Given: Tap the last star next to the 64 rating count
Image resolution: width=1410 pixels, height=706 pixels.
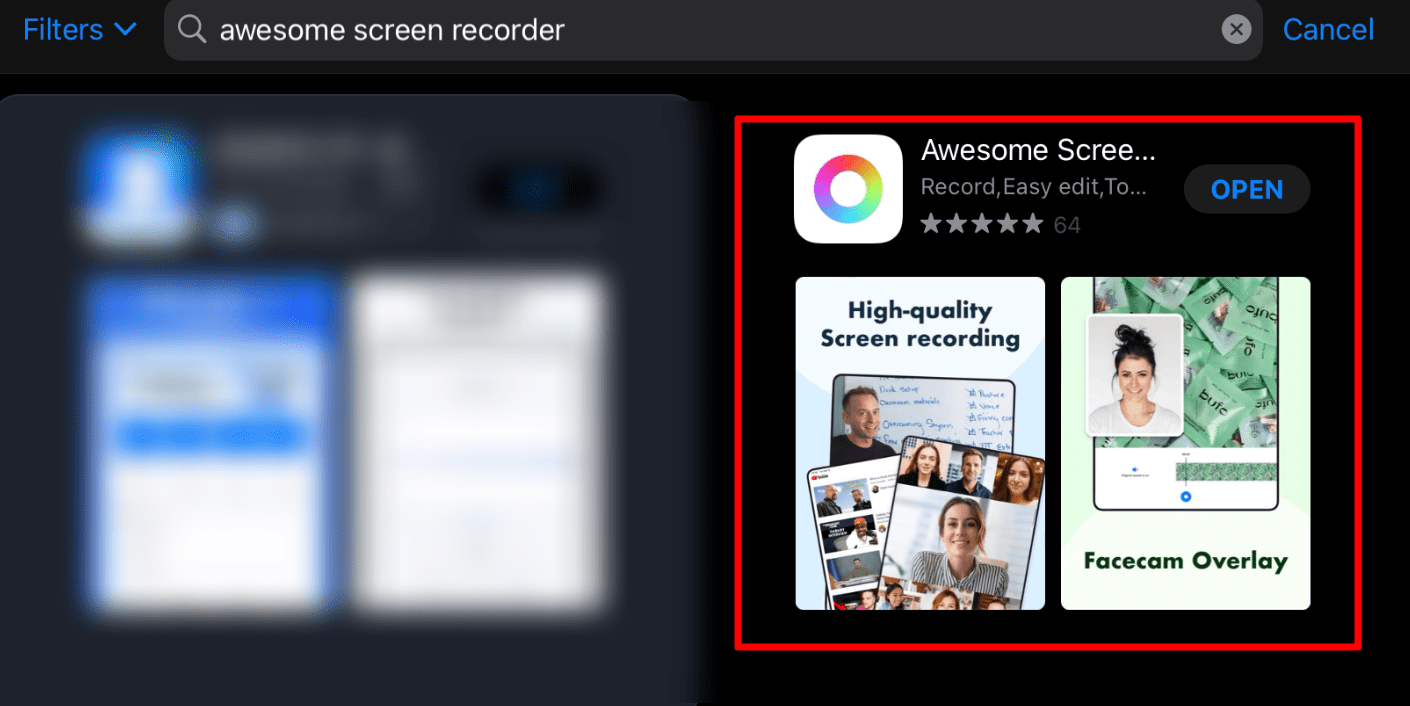Looking at the screenshot, I should click(x=1034, y=224).
